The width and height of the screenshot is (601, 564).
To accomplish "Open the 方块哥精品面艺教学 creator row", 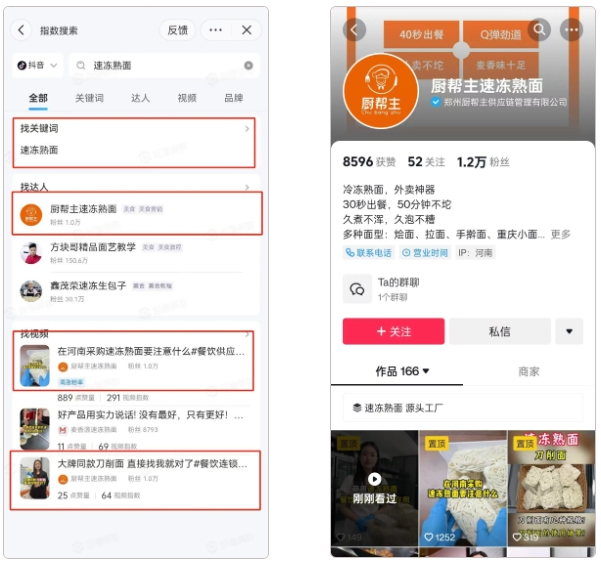I will click(x=136, y=253).
